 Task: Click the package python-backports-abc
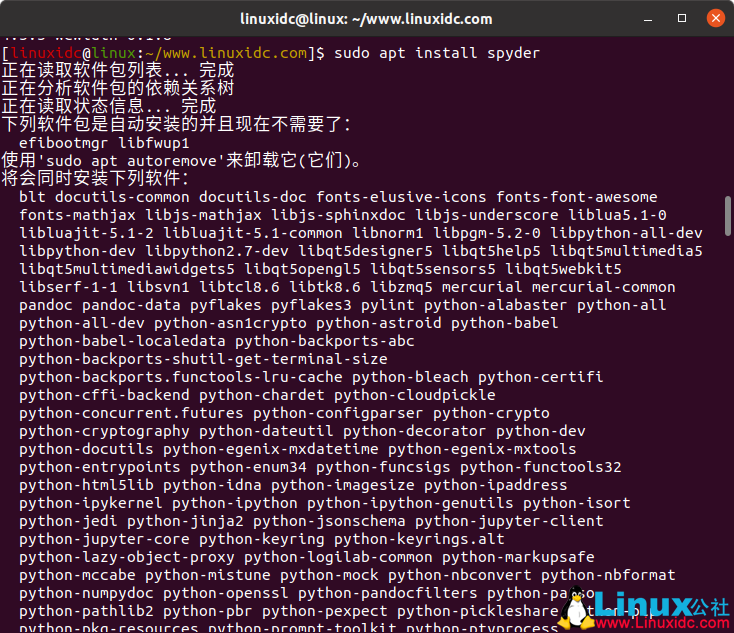click(x=325, y=341)
